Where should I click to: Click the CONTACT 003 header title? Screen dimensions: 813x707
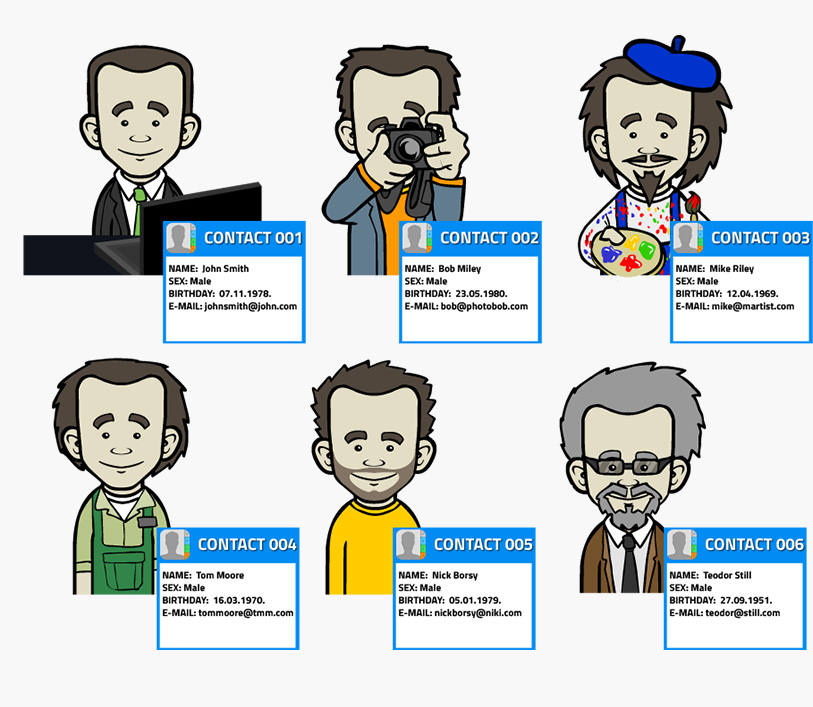[760, 238]
